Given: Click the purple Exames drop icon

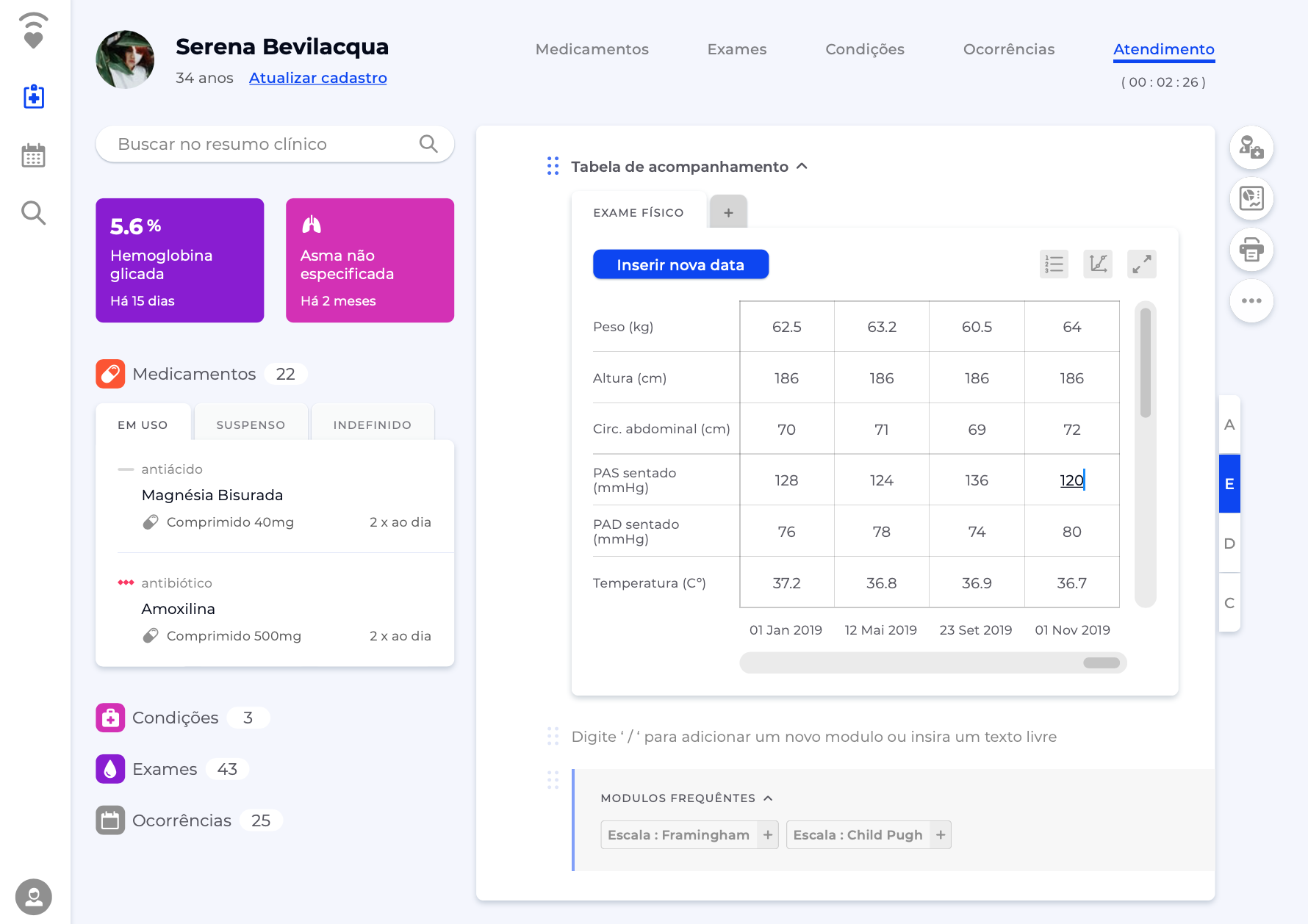Looking at the screenshot, I should (110, 769).
